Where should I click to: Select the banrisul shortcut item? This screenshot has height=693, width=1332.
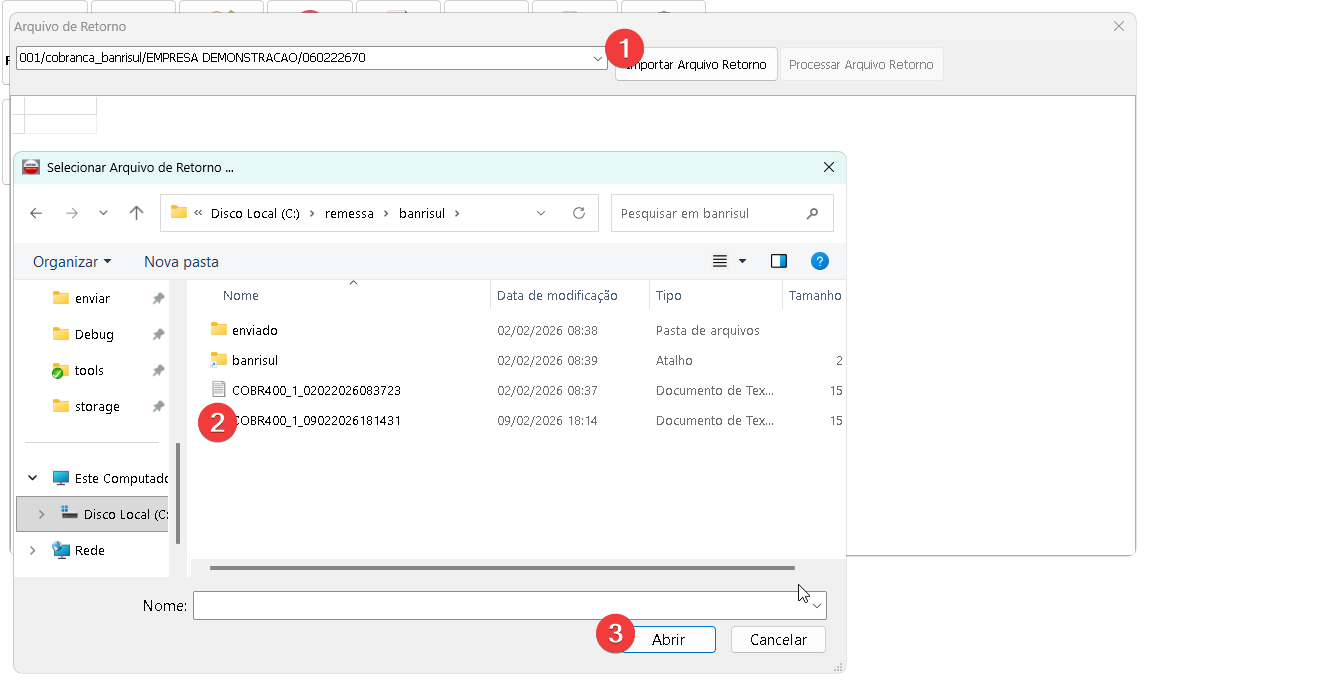click(x=254, y=360)
